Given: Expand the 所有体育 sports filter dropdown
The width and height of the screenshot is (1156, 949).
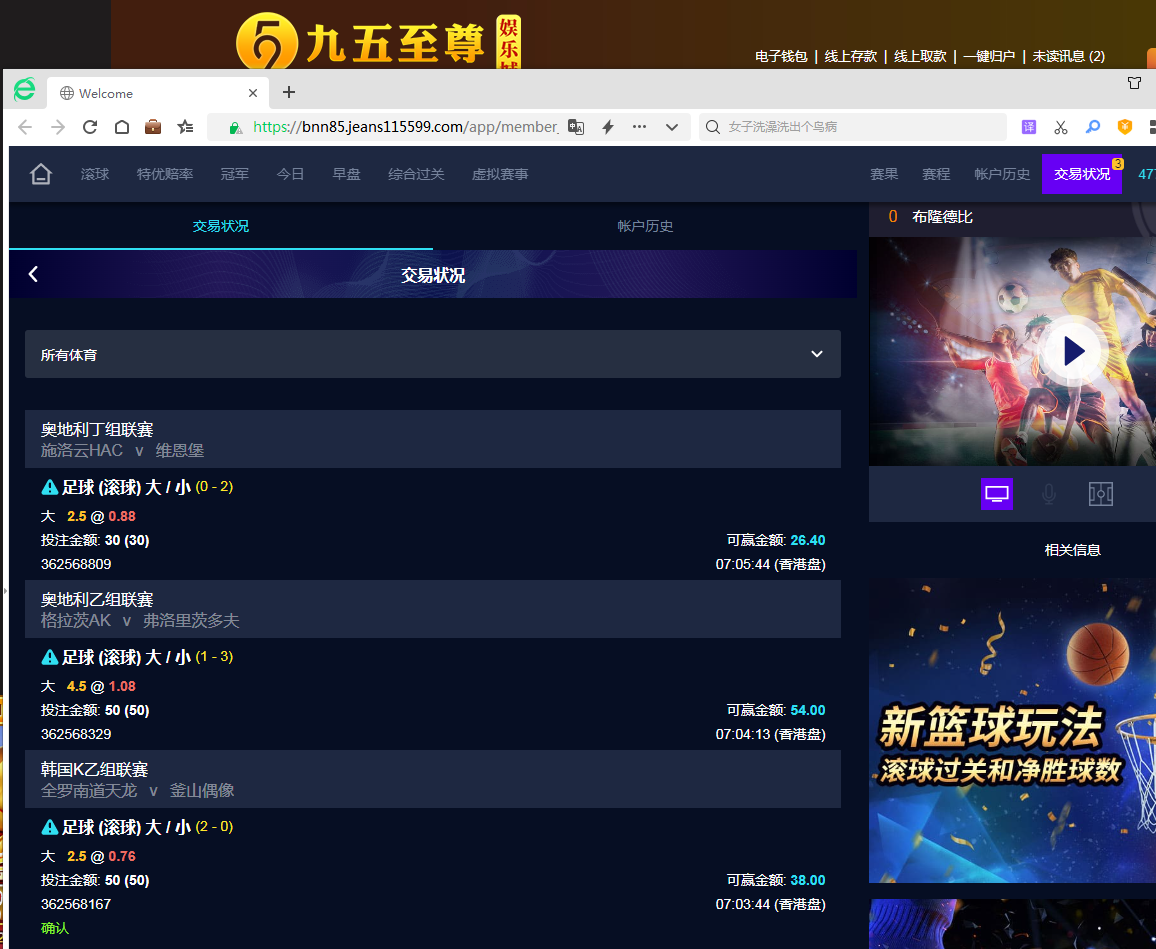Looking at the screenshot, I should point(816,354).
